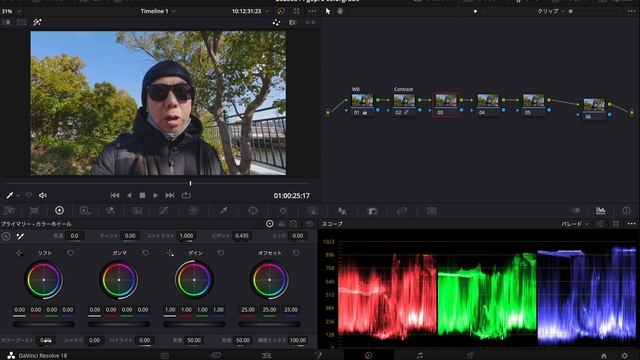The height and width of the screenshot is (360, 640).
Task: Open the Fairlight music note page
Action: click(420, 356)
